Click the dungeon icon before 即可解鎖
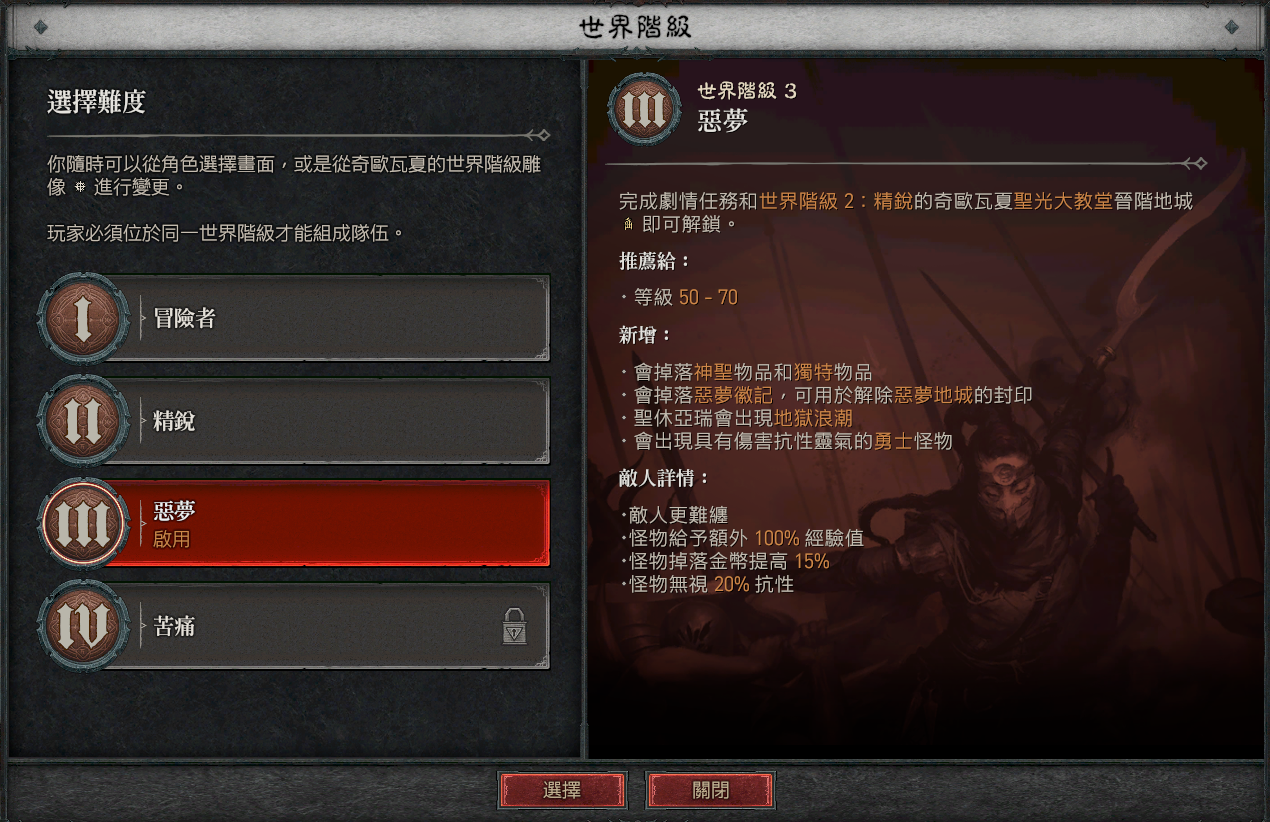The height and width of the screenshot is (822, 1270). pos(628,224)
